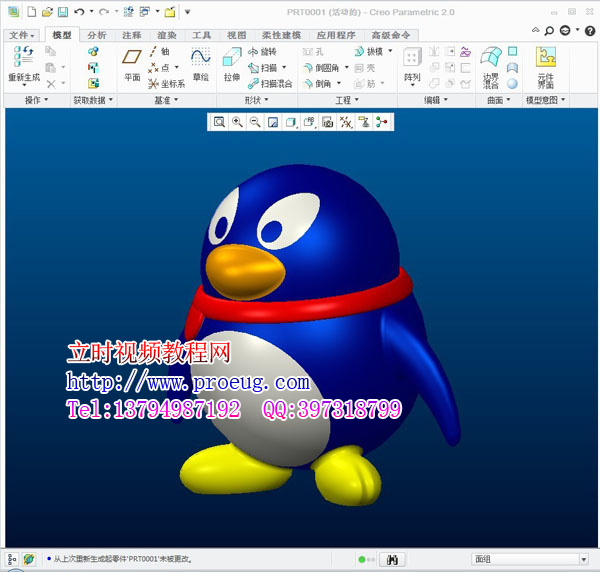Open the Datum Display Filters icon

tap(346, 122)
